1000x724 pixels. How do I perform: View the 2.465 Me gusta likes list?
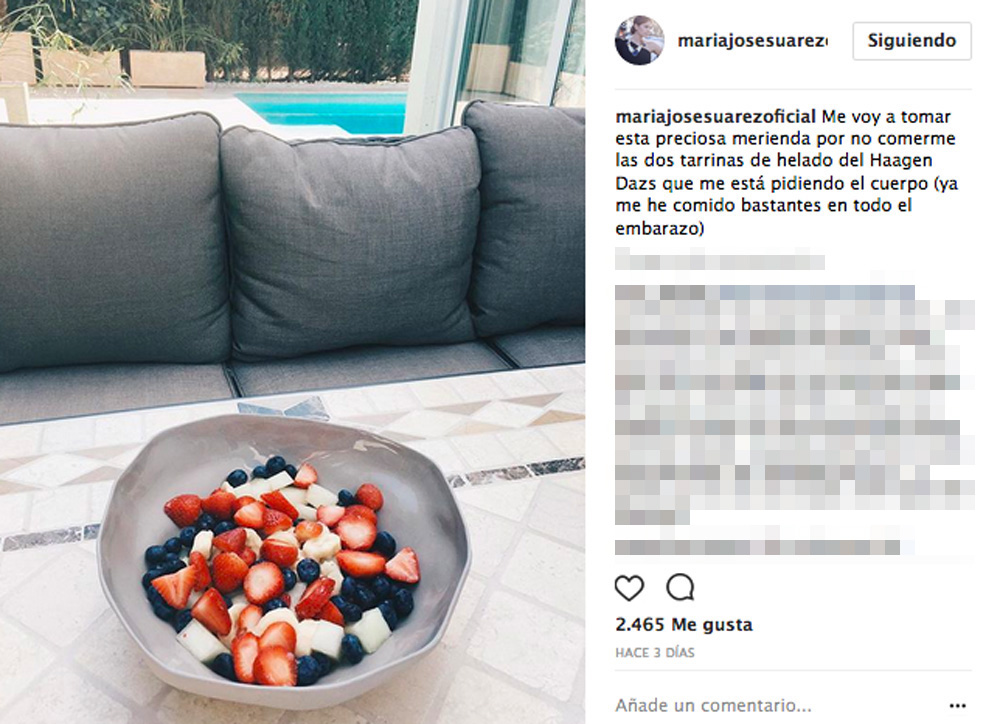(684, 624)
